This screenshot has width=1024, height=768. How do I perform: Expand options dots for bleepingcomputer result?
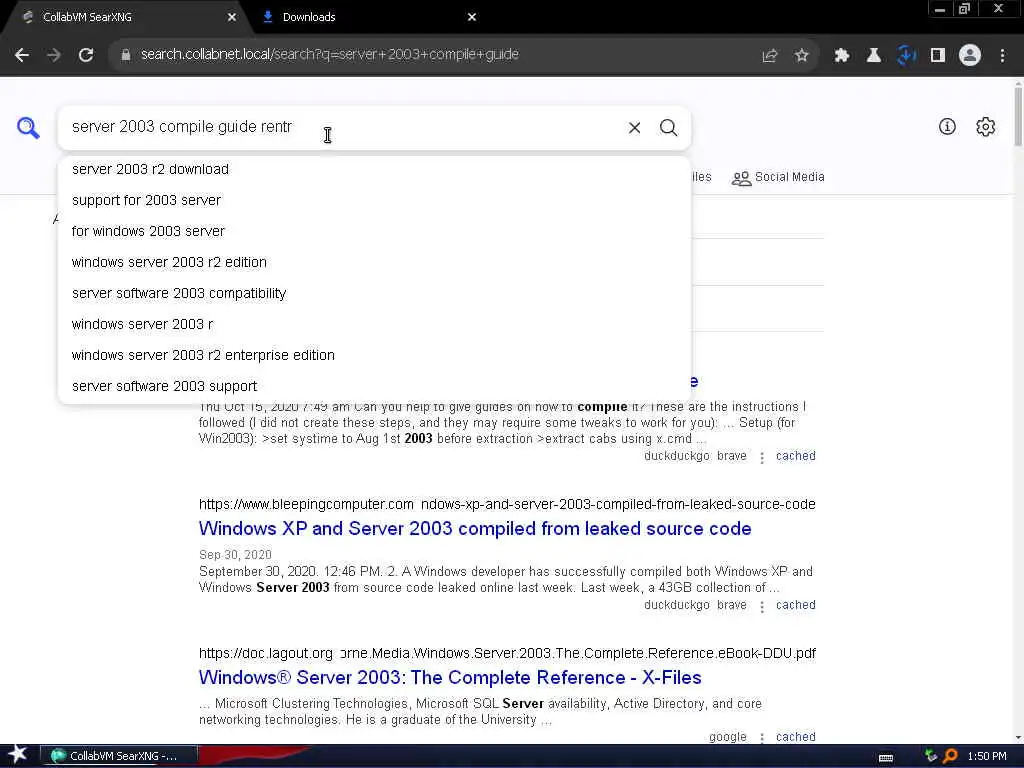coord(761,606)
